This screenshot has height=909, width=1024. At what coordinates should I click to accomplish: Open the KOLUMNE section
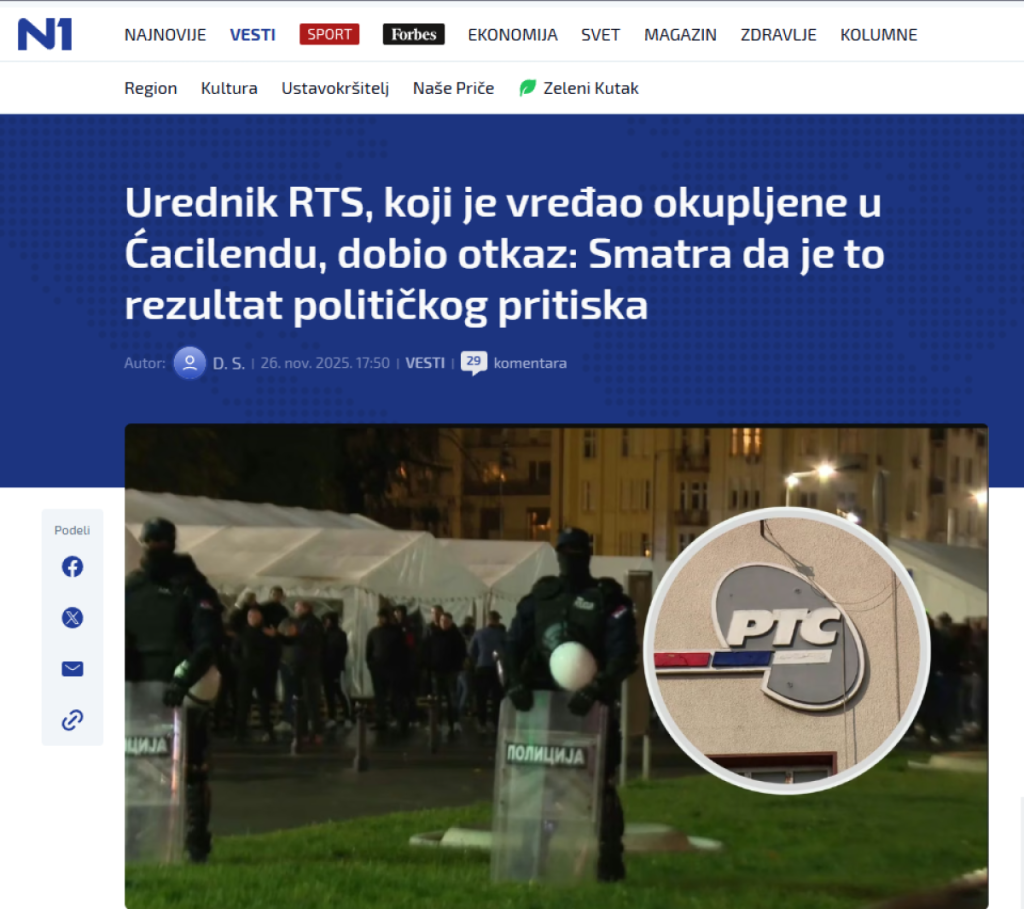tap(878, 35)
